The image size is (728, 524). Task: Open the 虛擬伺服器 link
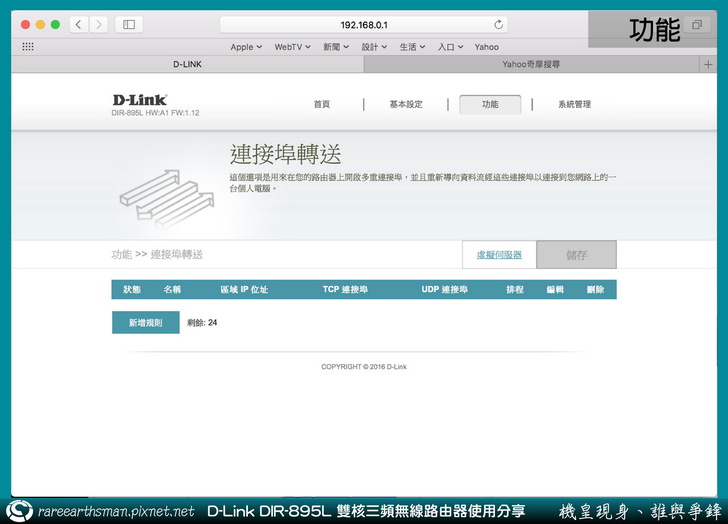click(x=498, y=255)
